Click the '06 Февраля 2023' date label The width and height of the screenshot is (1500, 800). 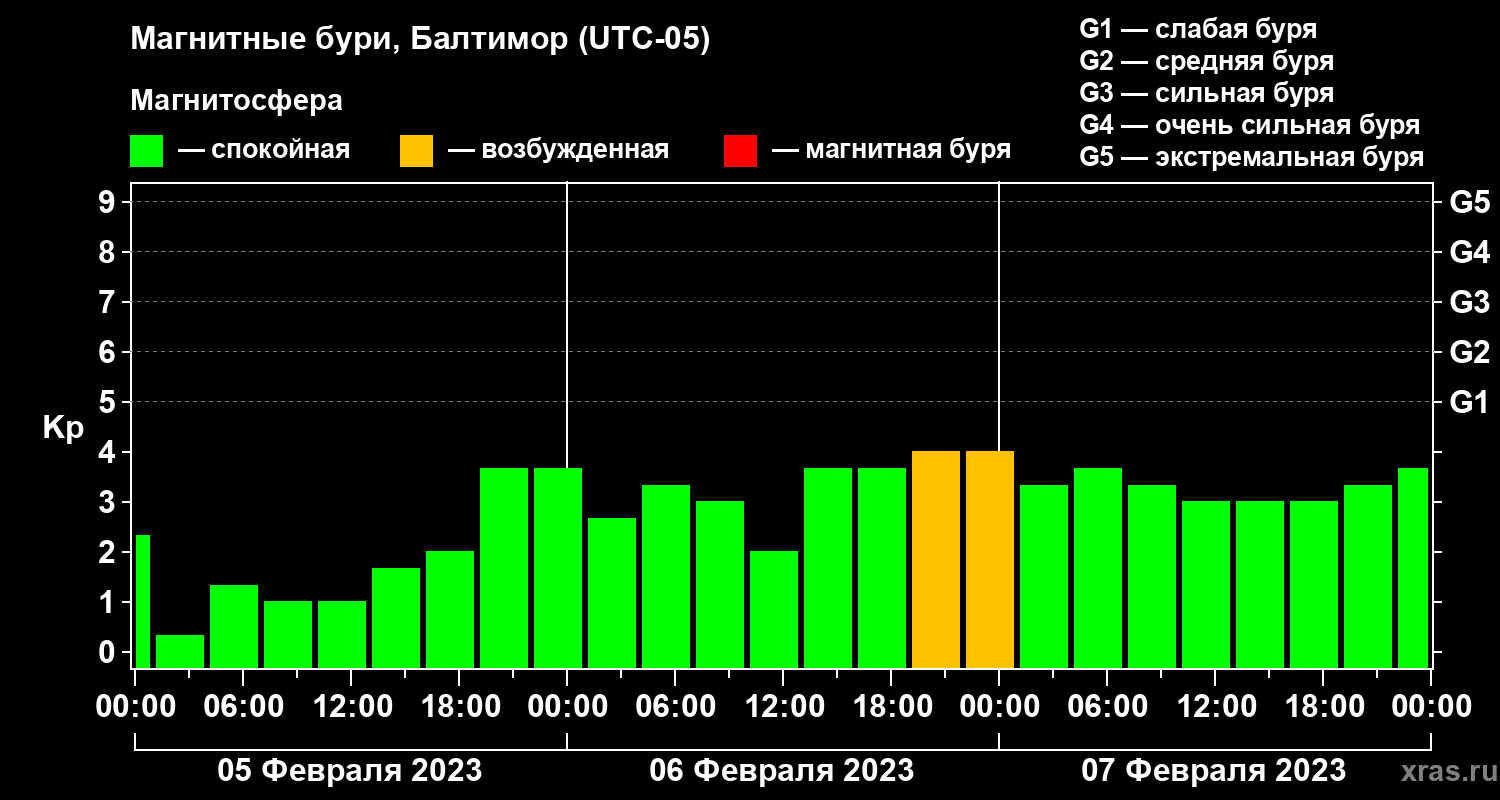tap(782, 771)
